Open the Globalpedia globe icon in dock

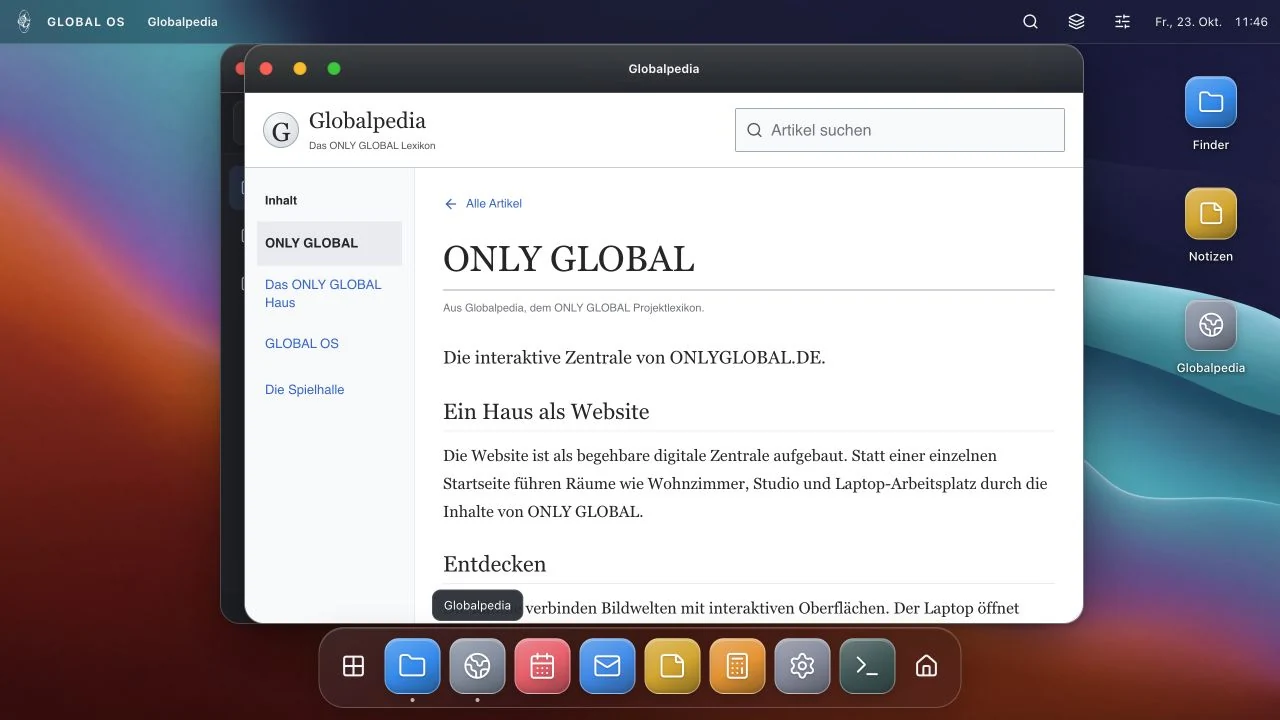pyautogui.click(x=477, y=666)
